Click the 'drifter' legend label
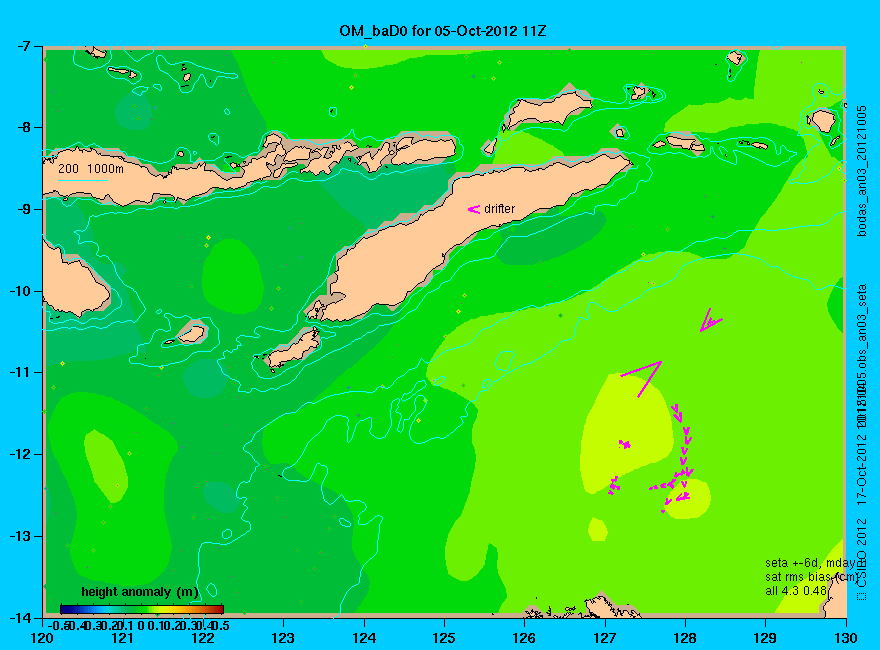The height and width of the screenshot is (650, 880). [499, 209]
